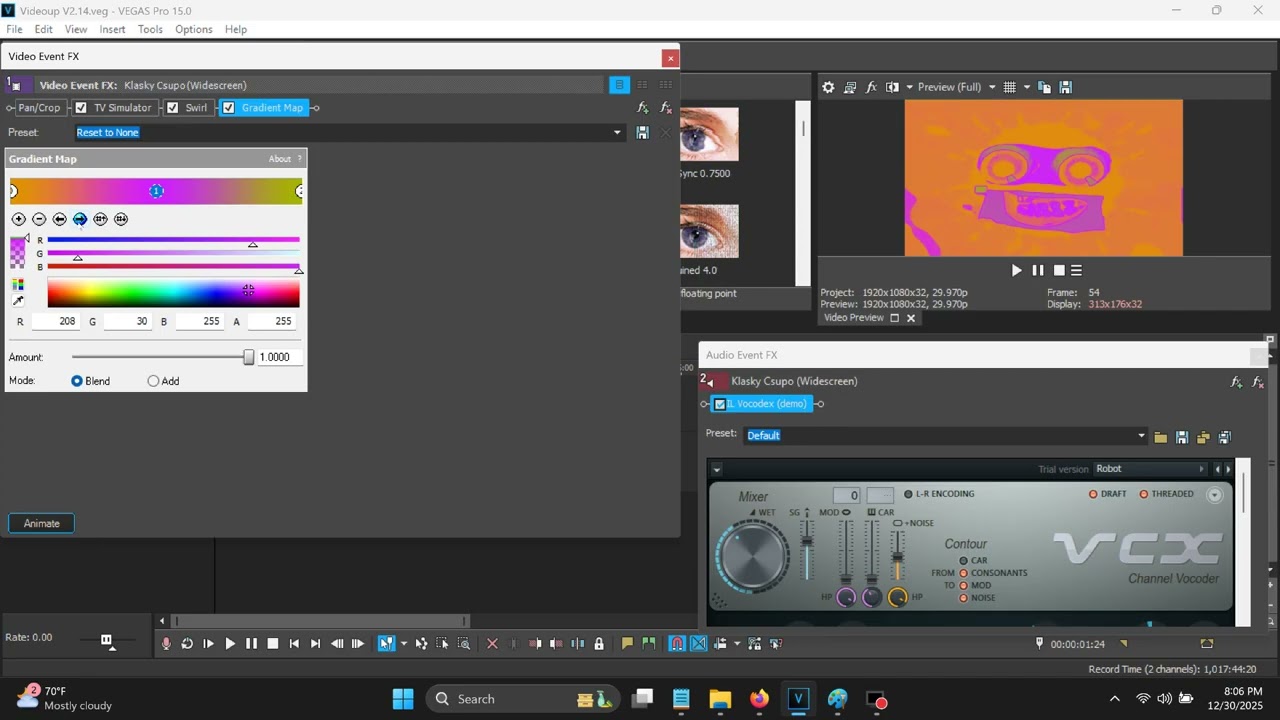1280x720 pixels.
Task: Click the R value field showing 208
Action: [x=56, y=322]
